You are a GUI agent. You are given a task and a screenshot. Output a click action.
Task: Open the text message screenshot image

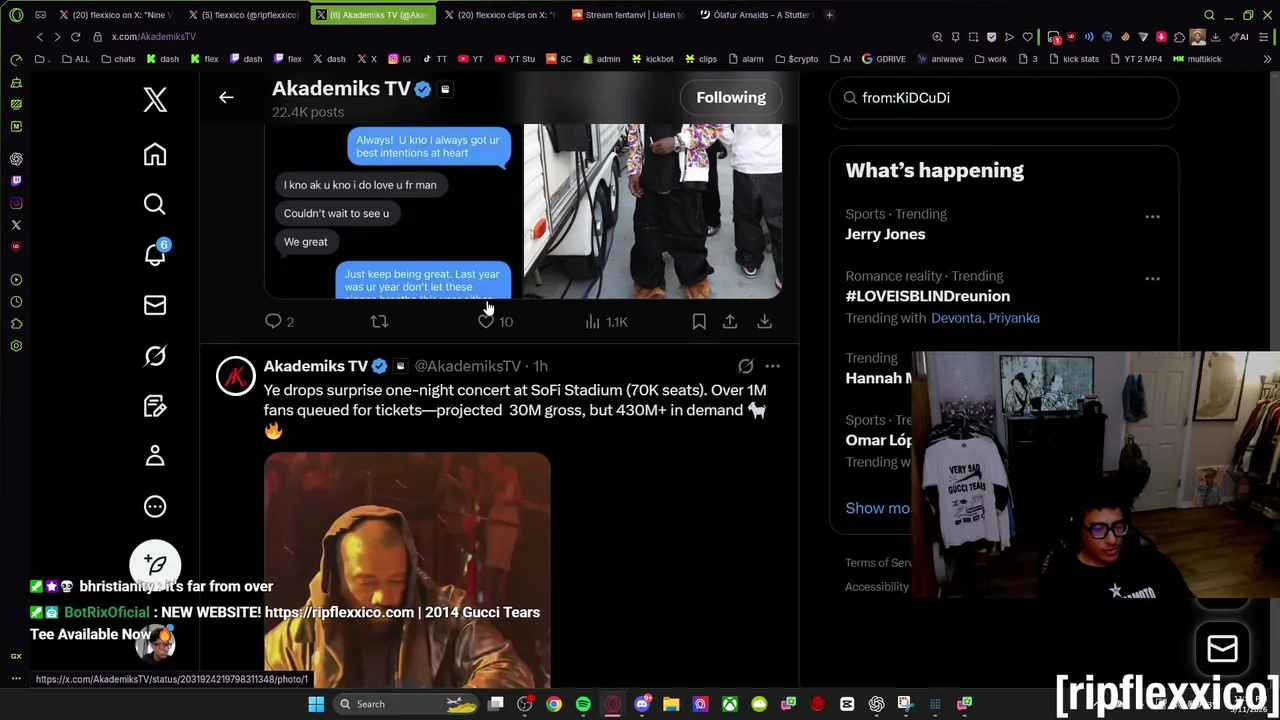point(392,211)
